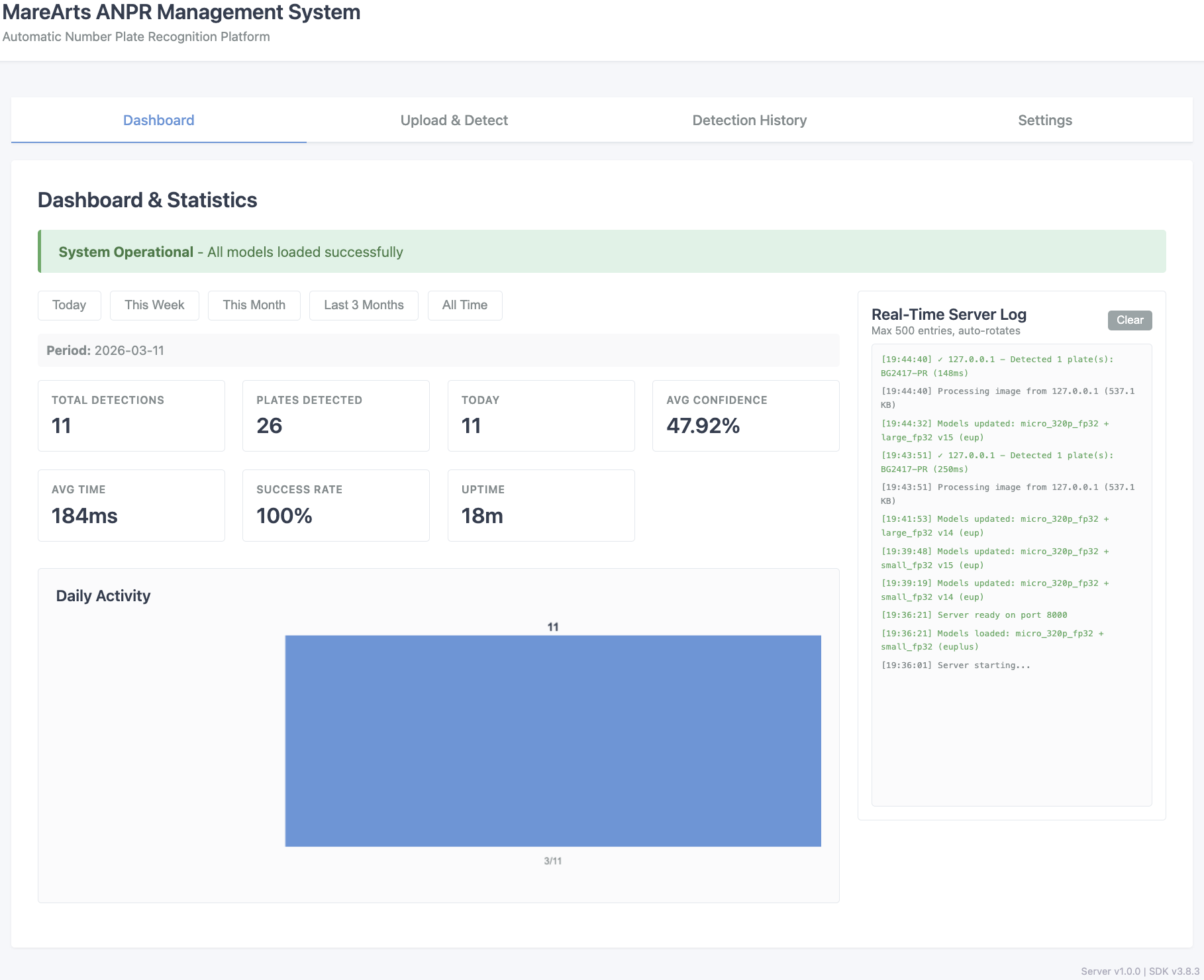Open the Detection History tab
Viewport: 1204px width, 980px height.
tap(749, 120)
